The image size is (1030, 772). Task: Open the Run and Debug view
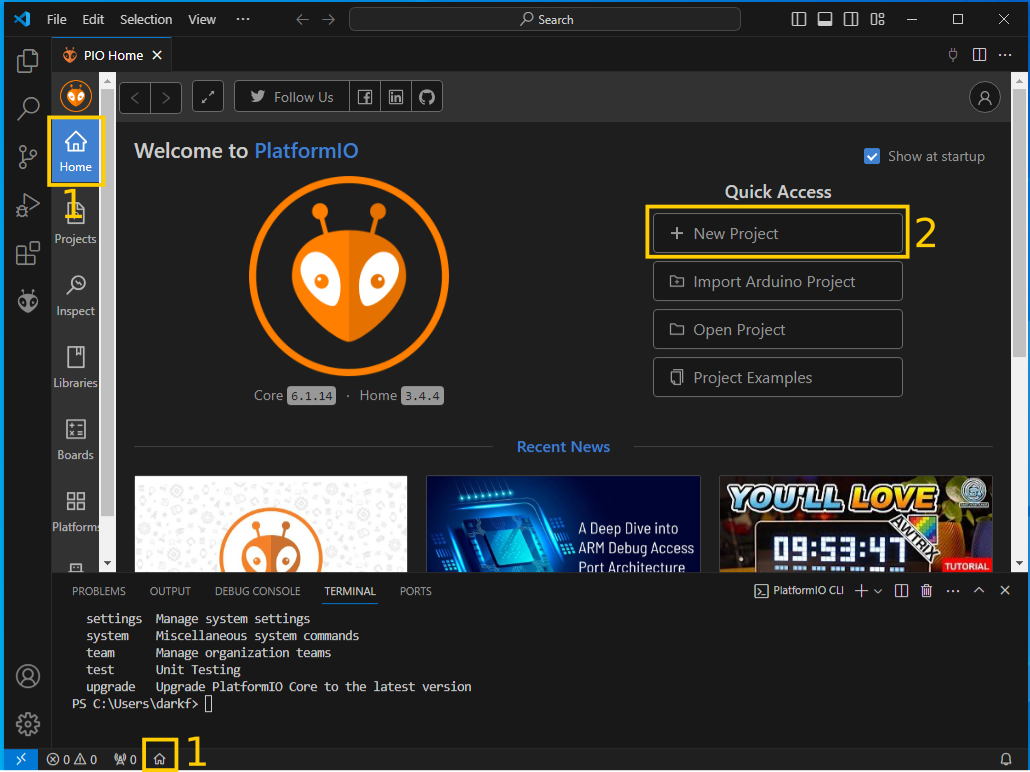(x=28, y=205)
